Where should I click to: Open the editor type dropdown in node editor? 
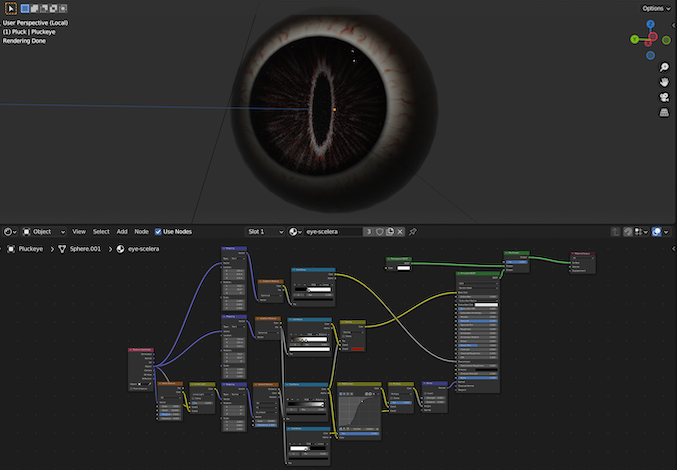pos(10,231)
